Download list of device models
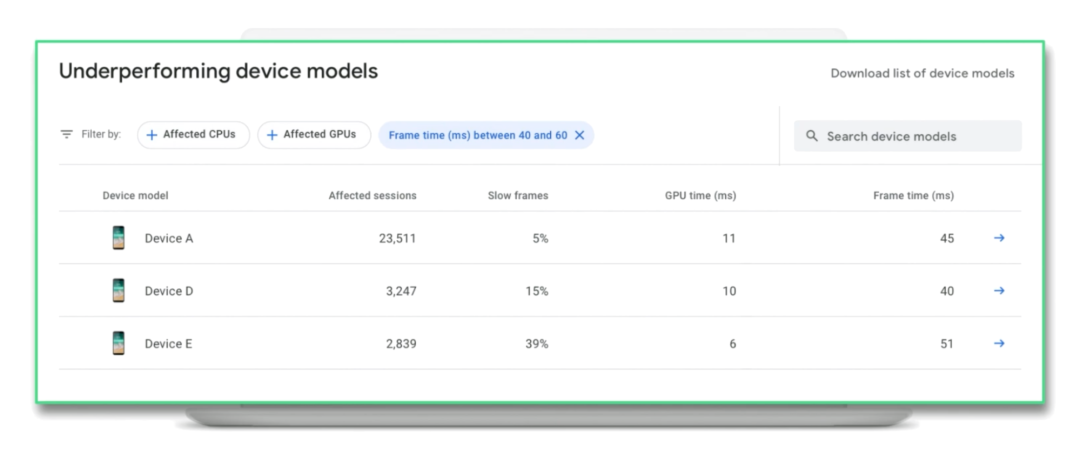1080x454 pixels. coord(922,73)
